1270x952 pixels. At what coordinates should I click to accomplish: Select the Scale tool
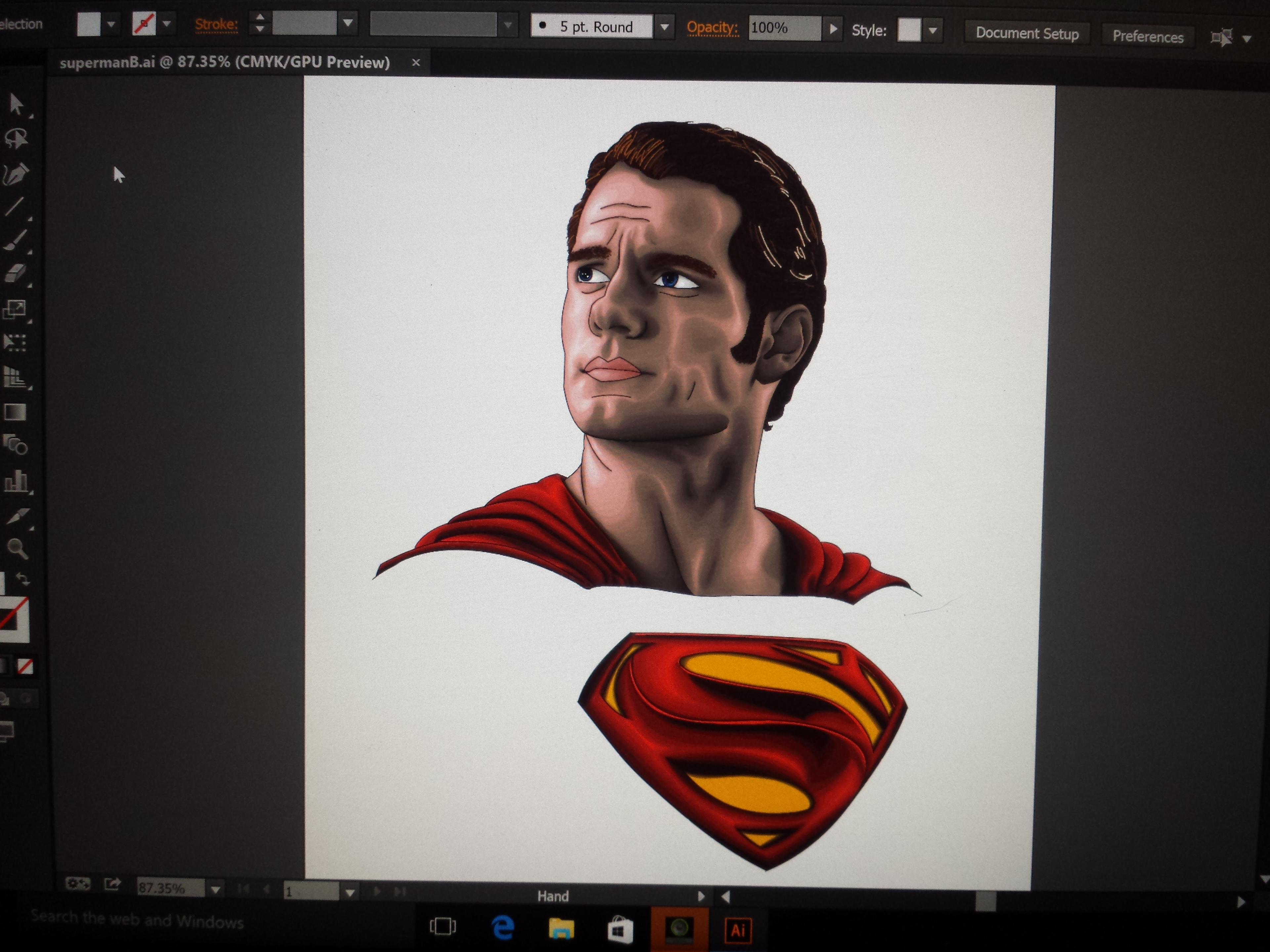(15, 310)
